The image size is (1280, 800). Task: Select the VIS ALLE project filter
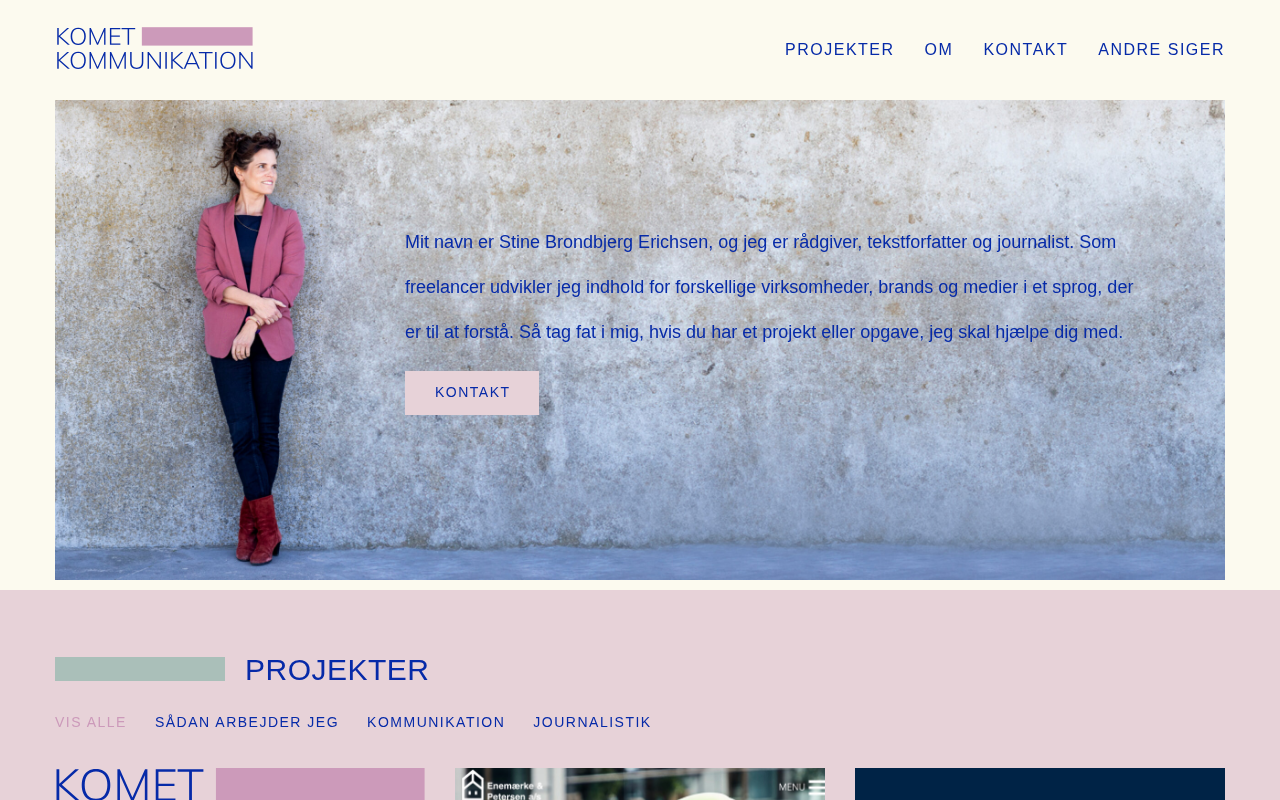[x=91, y=722]
